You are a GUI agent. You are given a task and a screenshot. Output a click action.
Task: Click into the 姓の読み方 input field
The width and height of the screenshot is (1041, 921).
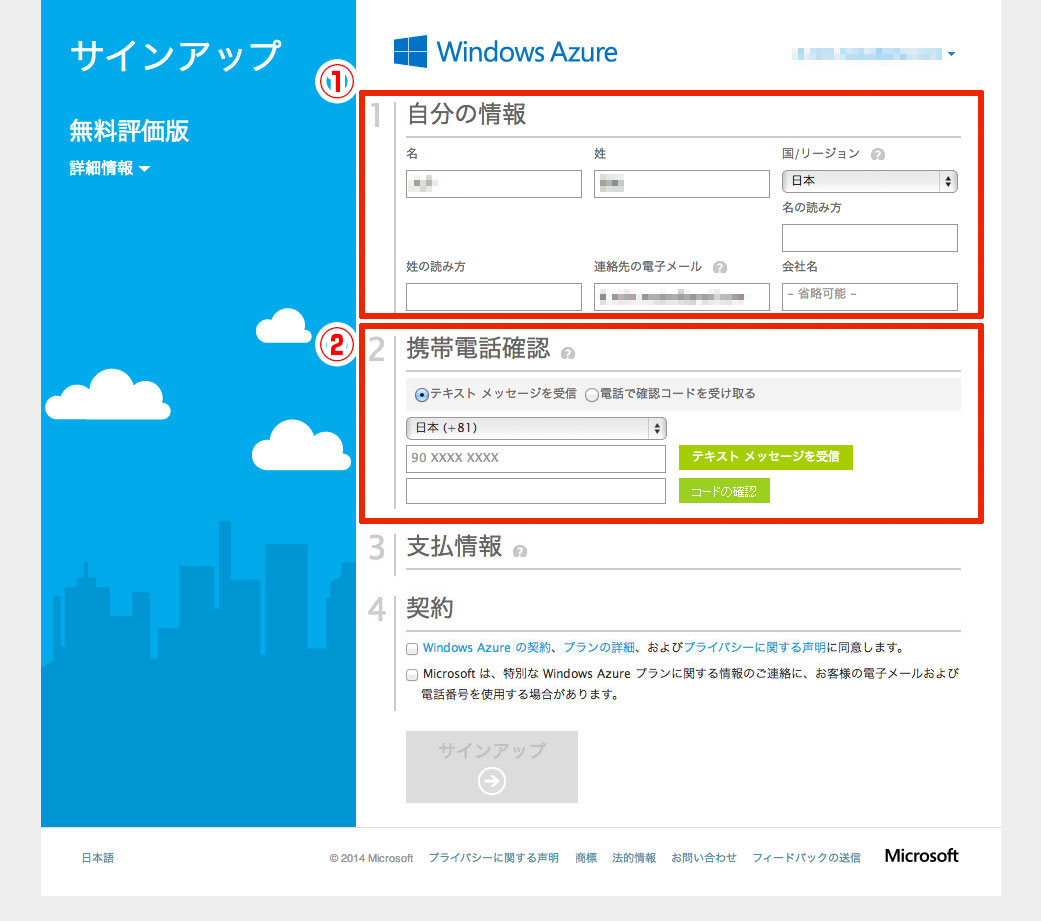(494, 297)
